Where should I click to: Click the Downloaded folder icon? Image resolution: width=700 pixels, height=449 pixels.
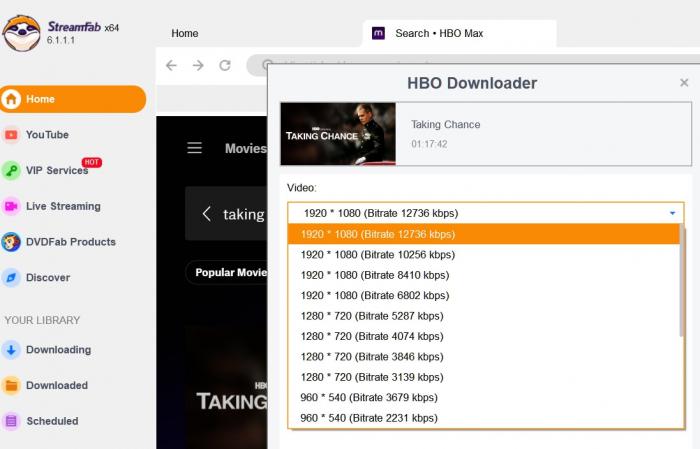point(12,386)
